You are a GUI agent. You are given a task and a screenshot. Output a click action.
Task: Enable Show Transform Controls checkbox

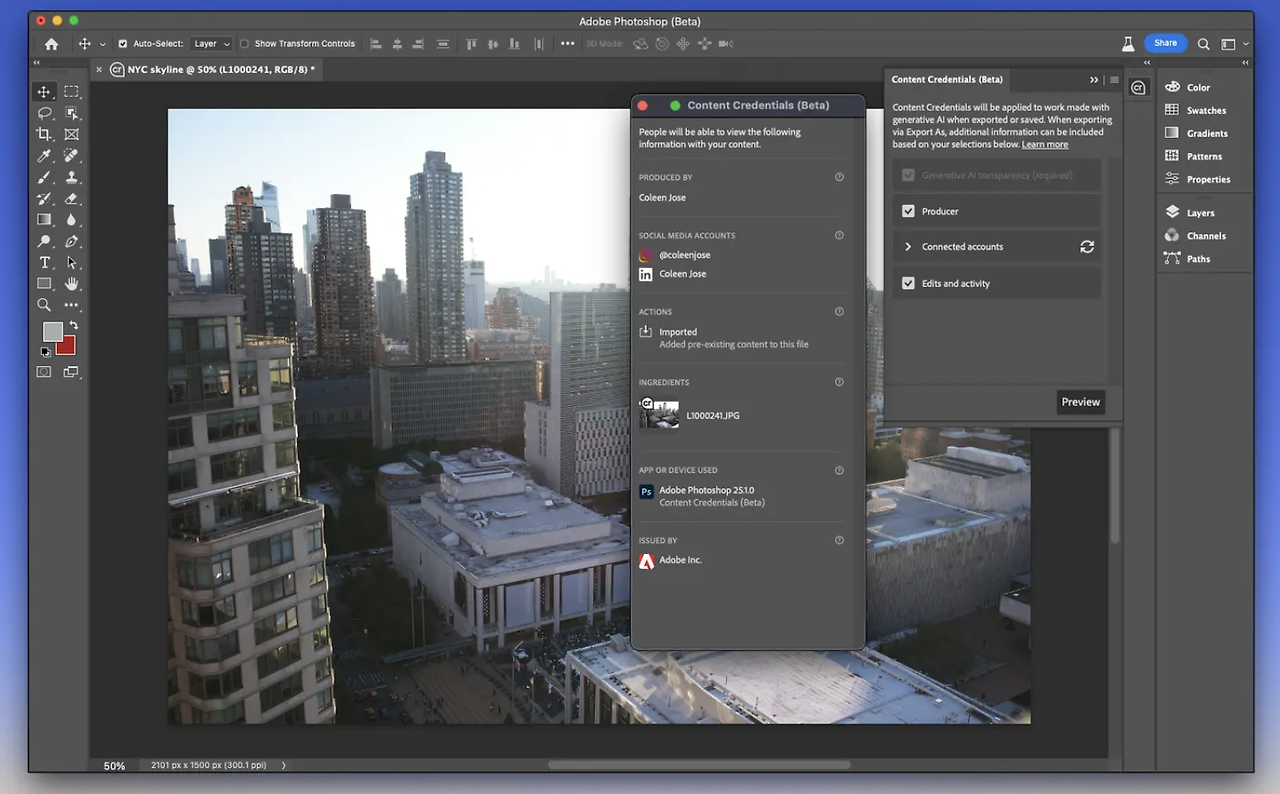(x=244, y=44)
